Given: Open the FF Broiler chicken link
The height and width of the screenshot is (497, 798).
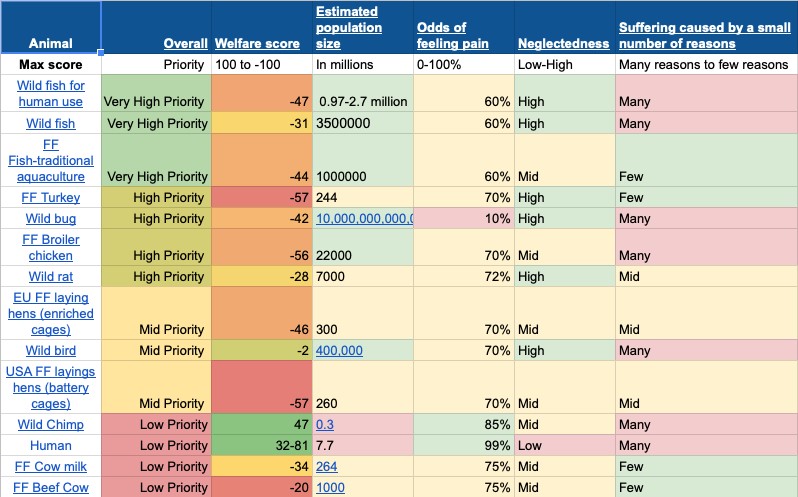Looking at the screenshot, I should (x=50, y=247).
